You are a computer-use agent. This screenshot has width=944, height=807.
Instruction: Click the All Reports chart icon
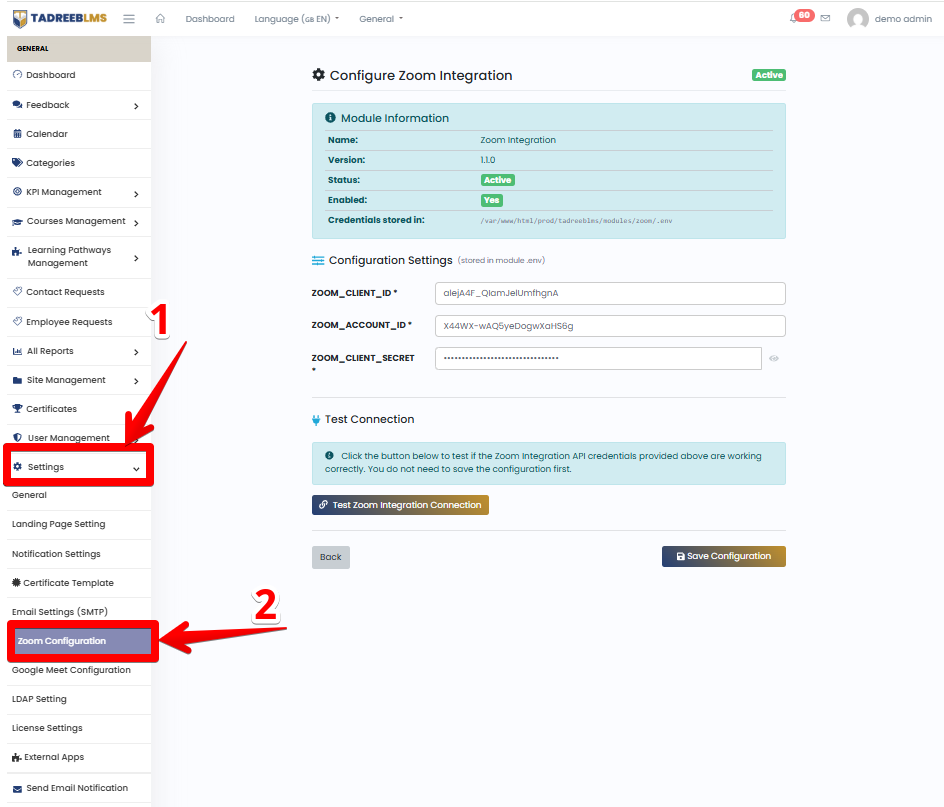click(x=17, y=351)
